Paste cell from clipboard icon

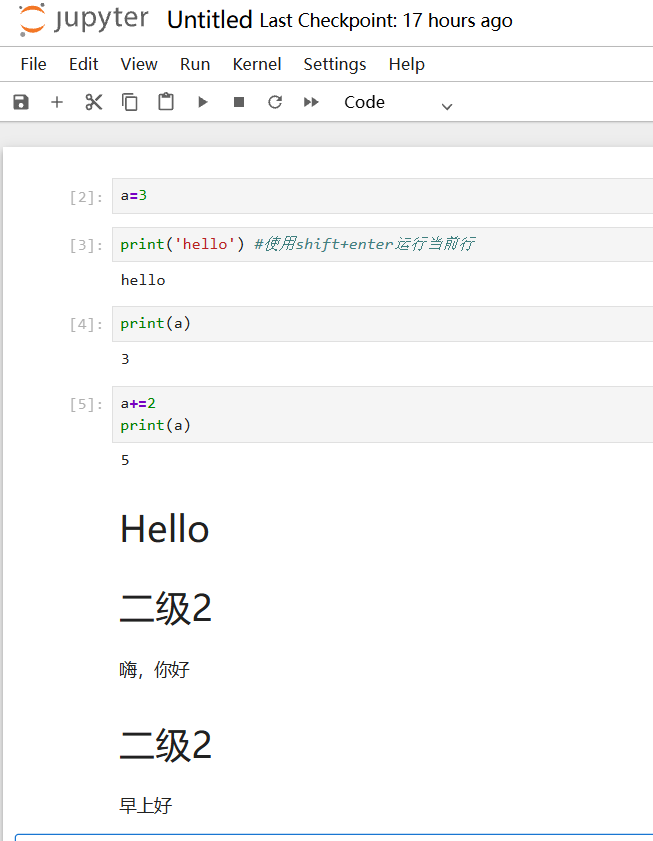point(166,102)
